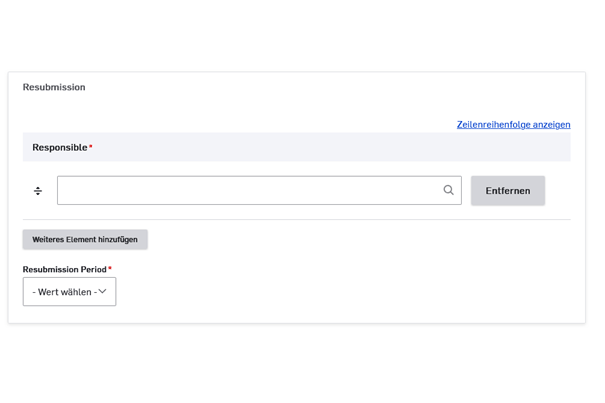Click blank space right of Resubmission heading
This screenshot has height=403, width=605.
330,87
